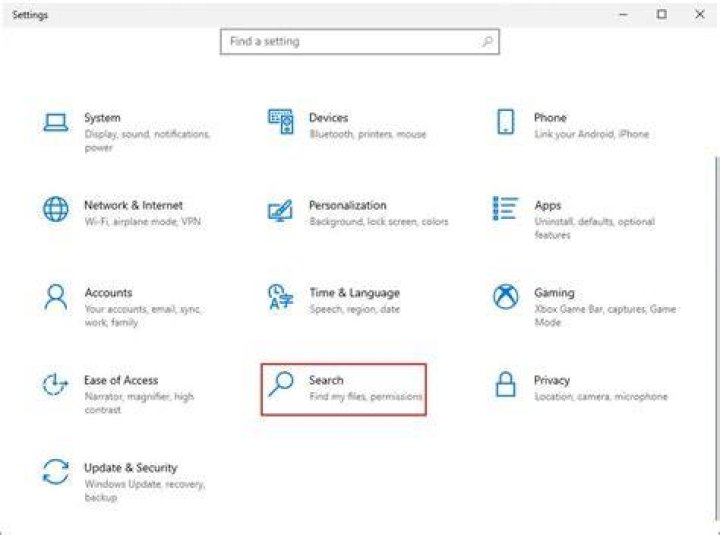Open System settings title

click(x=102, y=118)
